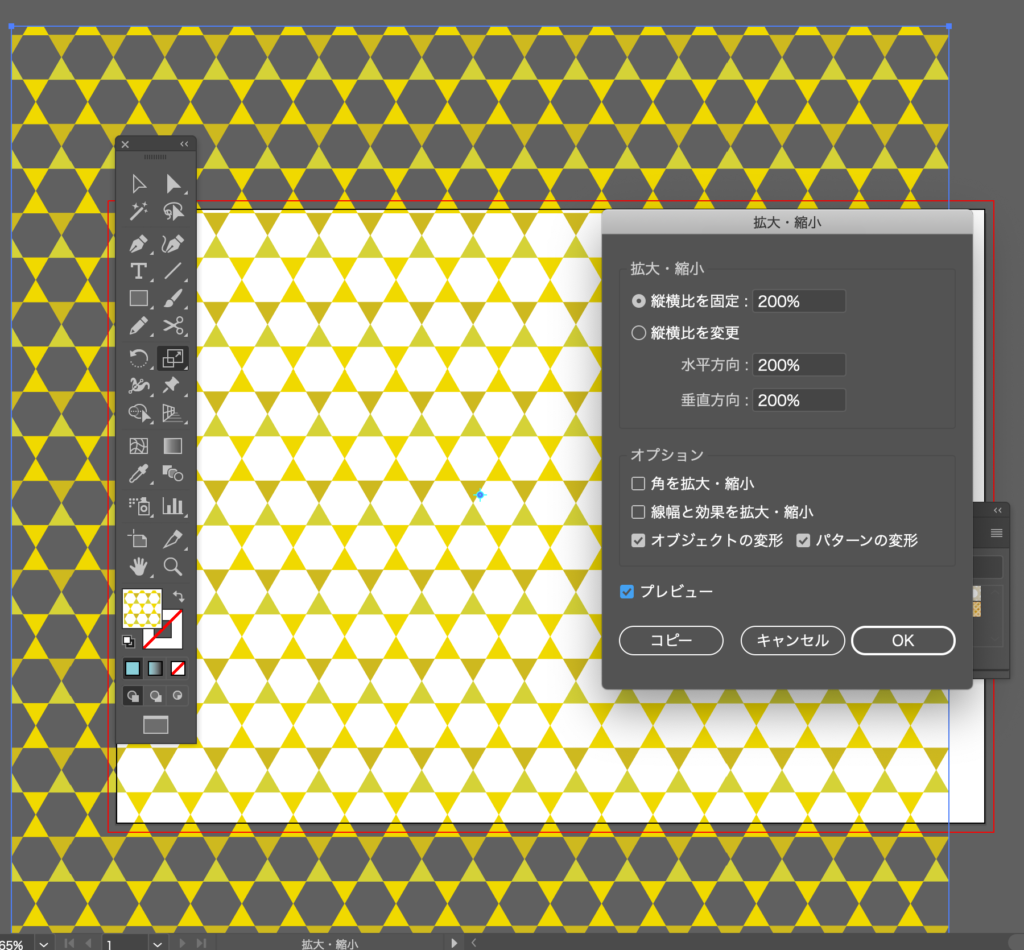This screenshot has width=1024, height=950.
Task: Click the OK button
Action: [x=902, y=641]
